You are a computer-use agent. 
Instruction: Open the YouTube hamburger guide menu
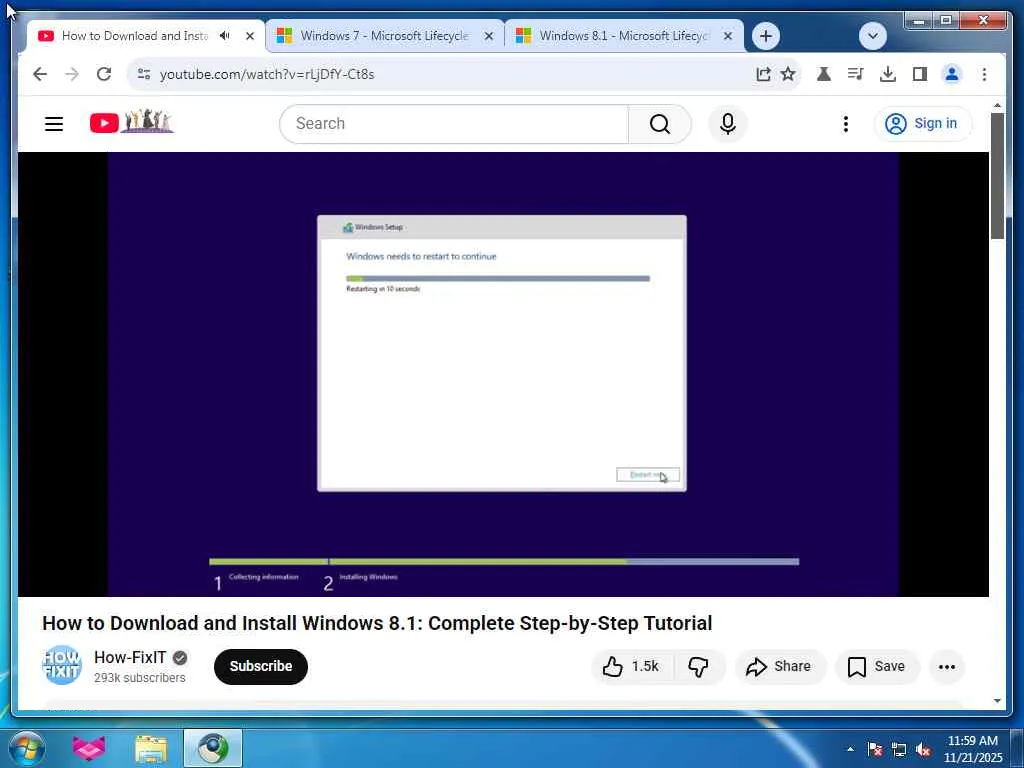[54, 123]
